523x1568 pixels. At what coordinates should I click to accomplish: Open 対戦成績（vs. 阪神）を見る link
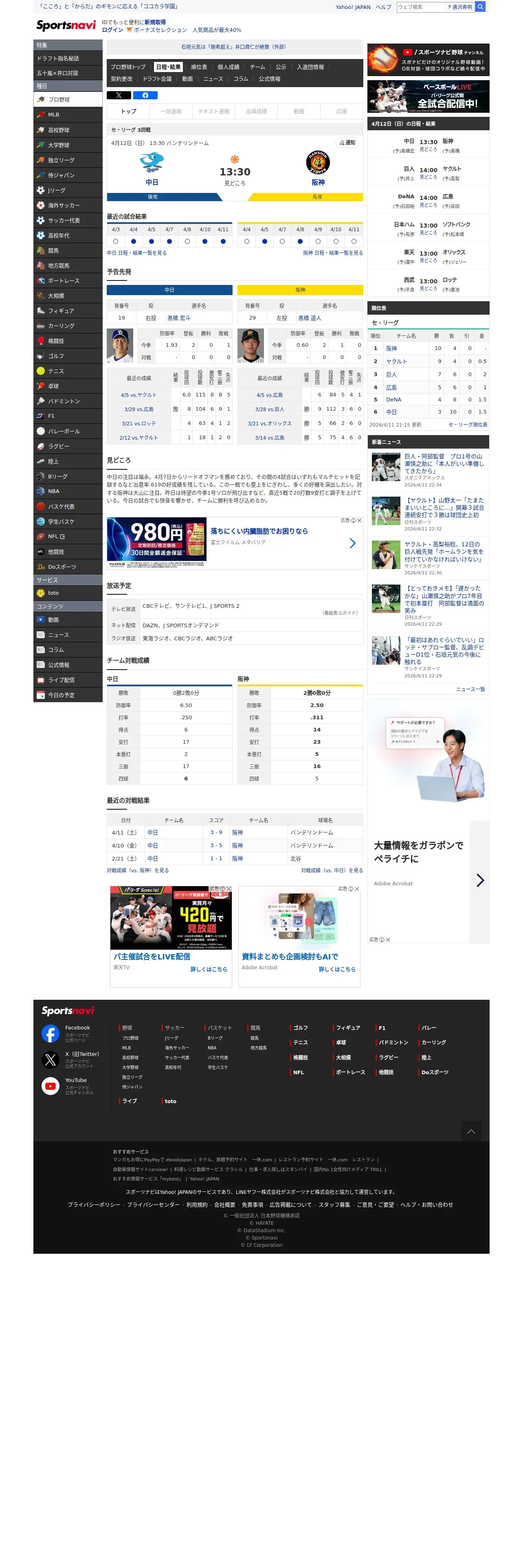pos(138,870)
